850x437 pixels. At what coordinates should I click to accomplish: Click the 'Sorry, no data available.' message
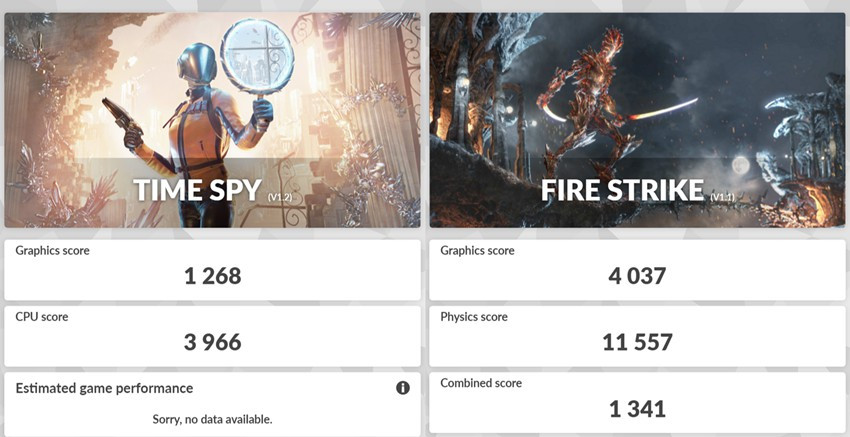coord(212,419)
